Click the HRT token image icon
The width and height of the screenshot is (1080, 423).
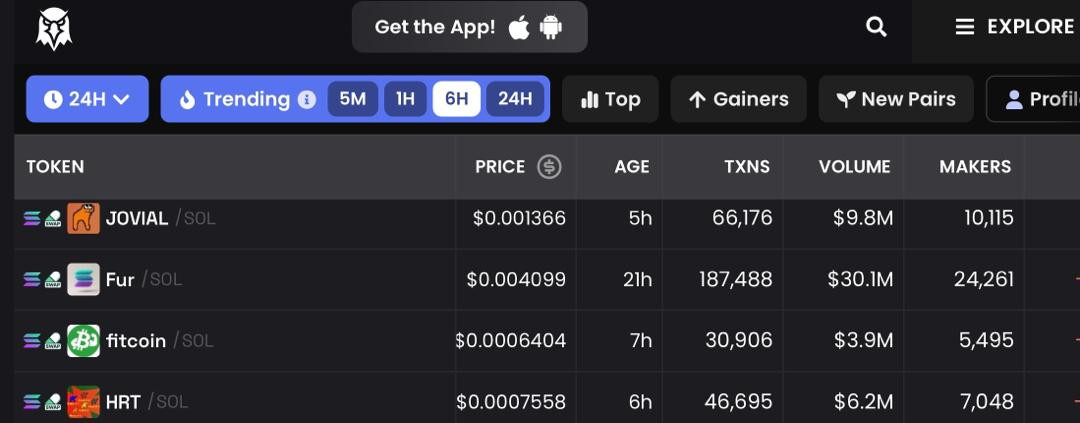[x=83, y=402]
